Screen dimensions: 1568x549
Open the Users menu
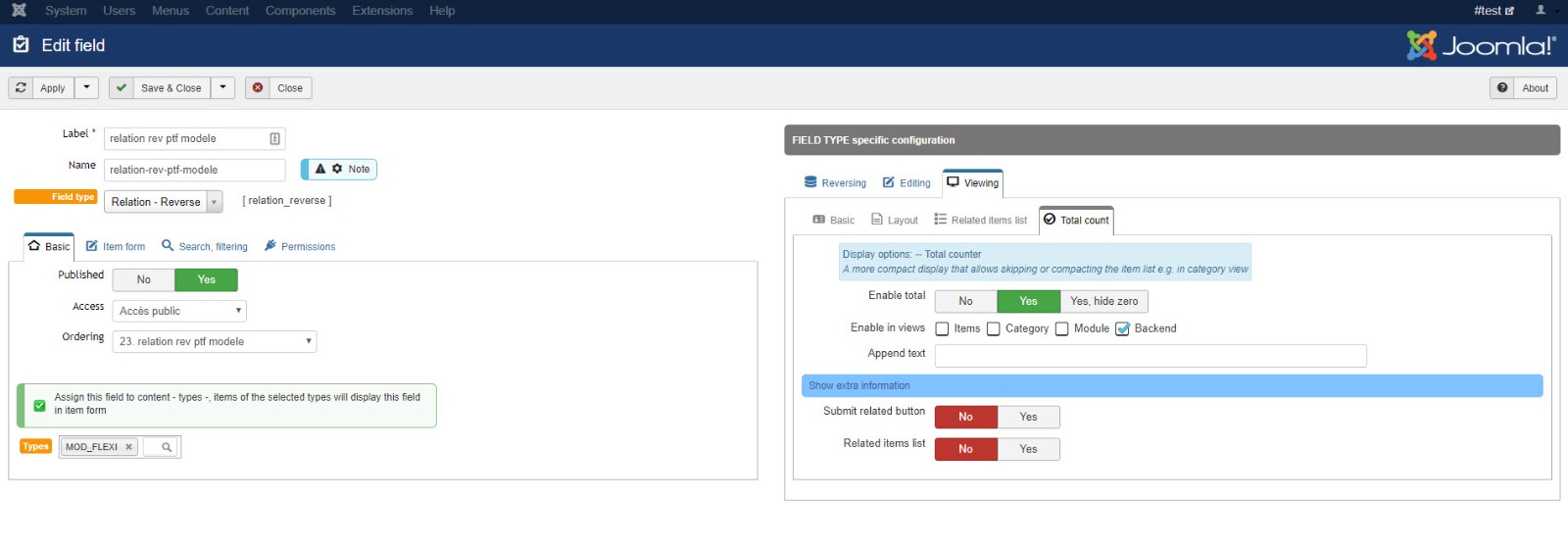(x=120, y=11)
